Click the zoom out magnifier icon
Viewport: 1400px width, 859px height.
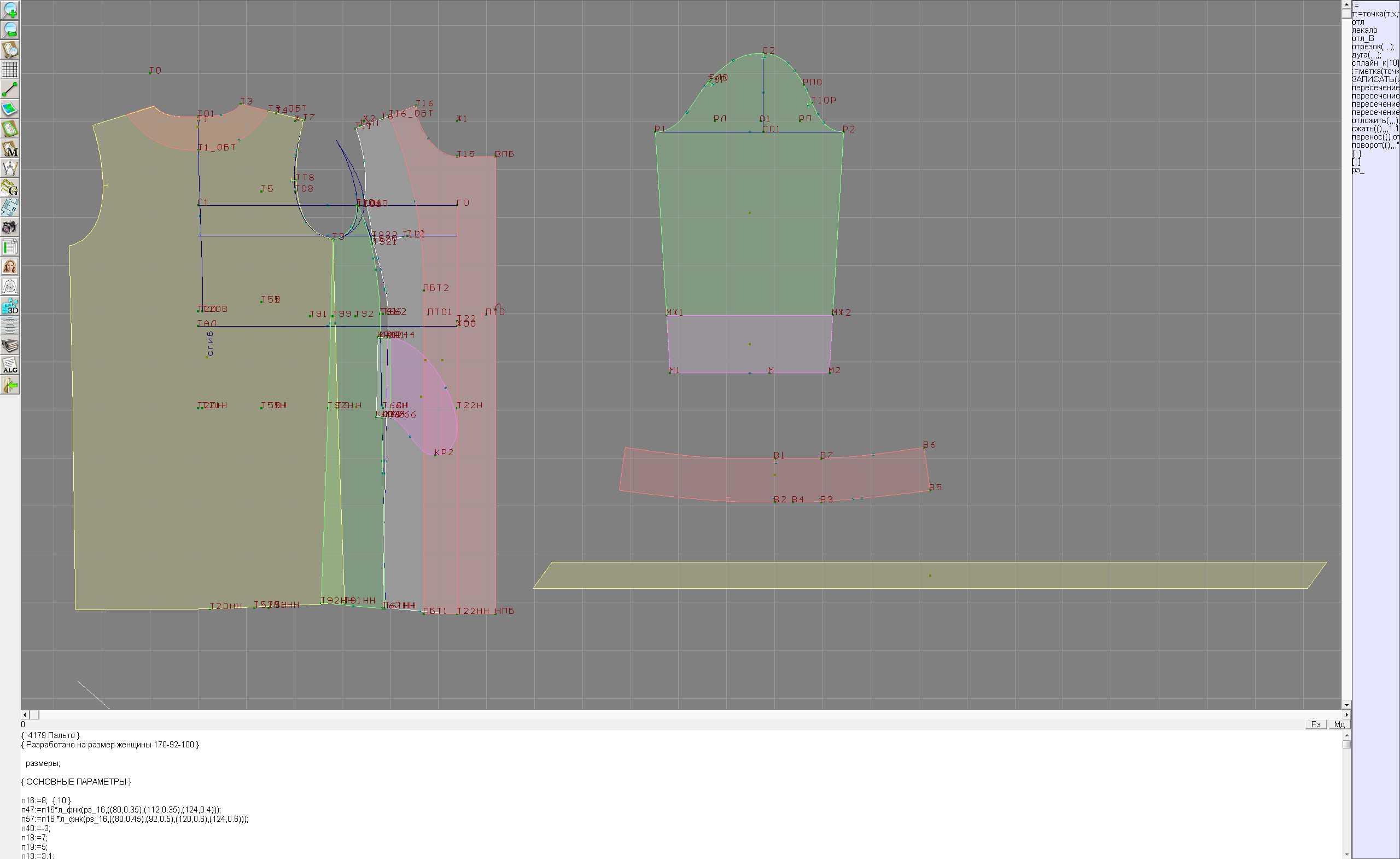10,30
